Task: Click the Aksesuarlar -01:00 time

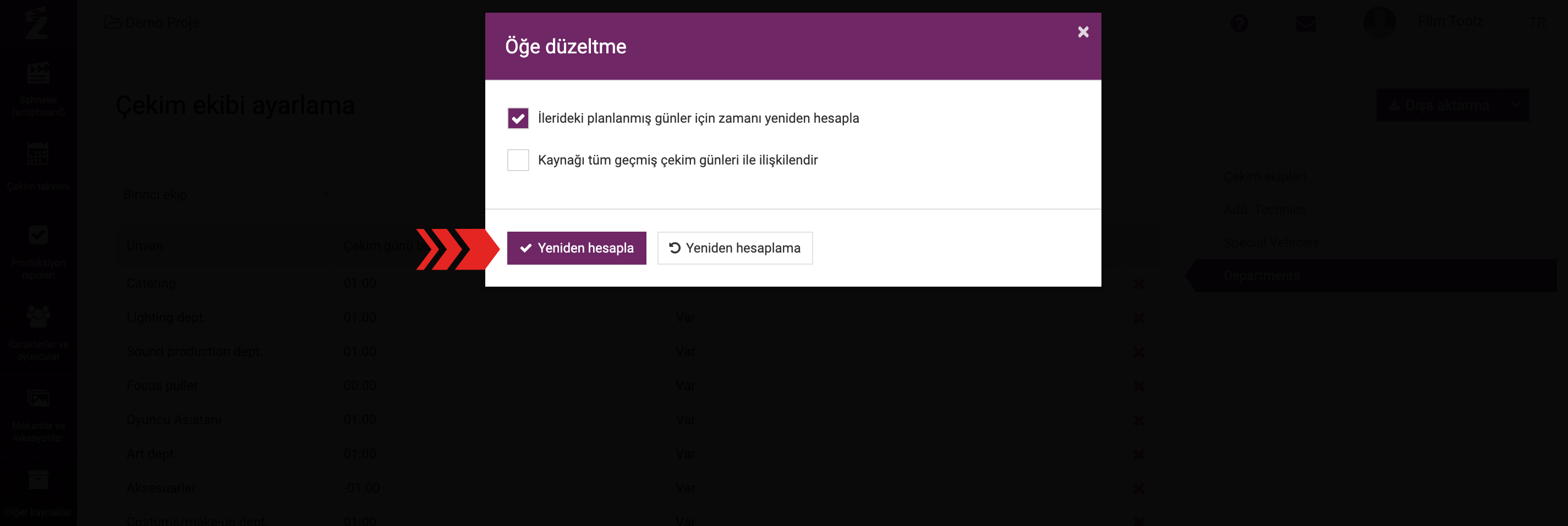Action: point(361,488)
